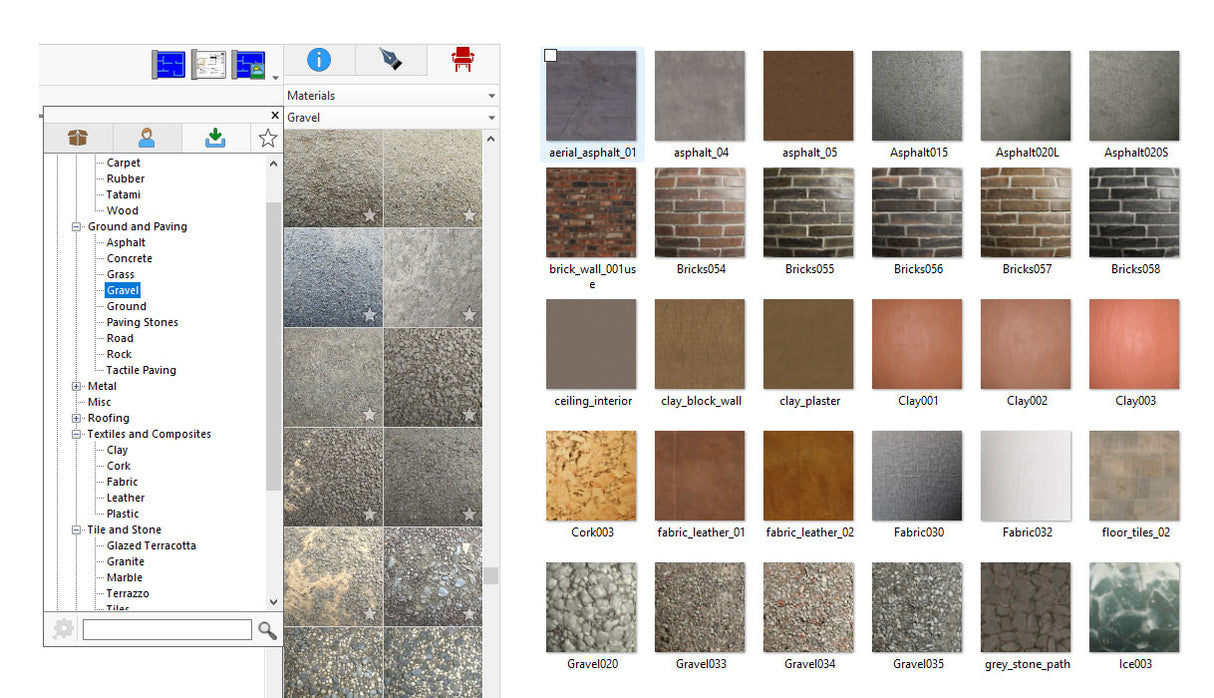
Task: Open the Gravel category dropdown
Action: click(490, 117)
